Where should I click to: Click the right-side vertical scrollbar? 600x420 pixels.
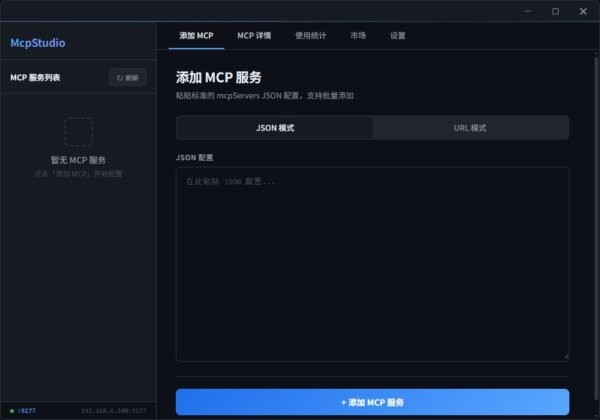tap(596, 229)
